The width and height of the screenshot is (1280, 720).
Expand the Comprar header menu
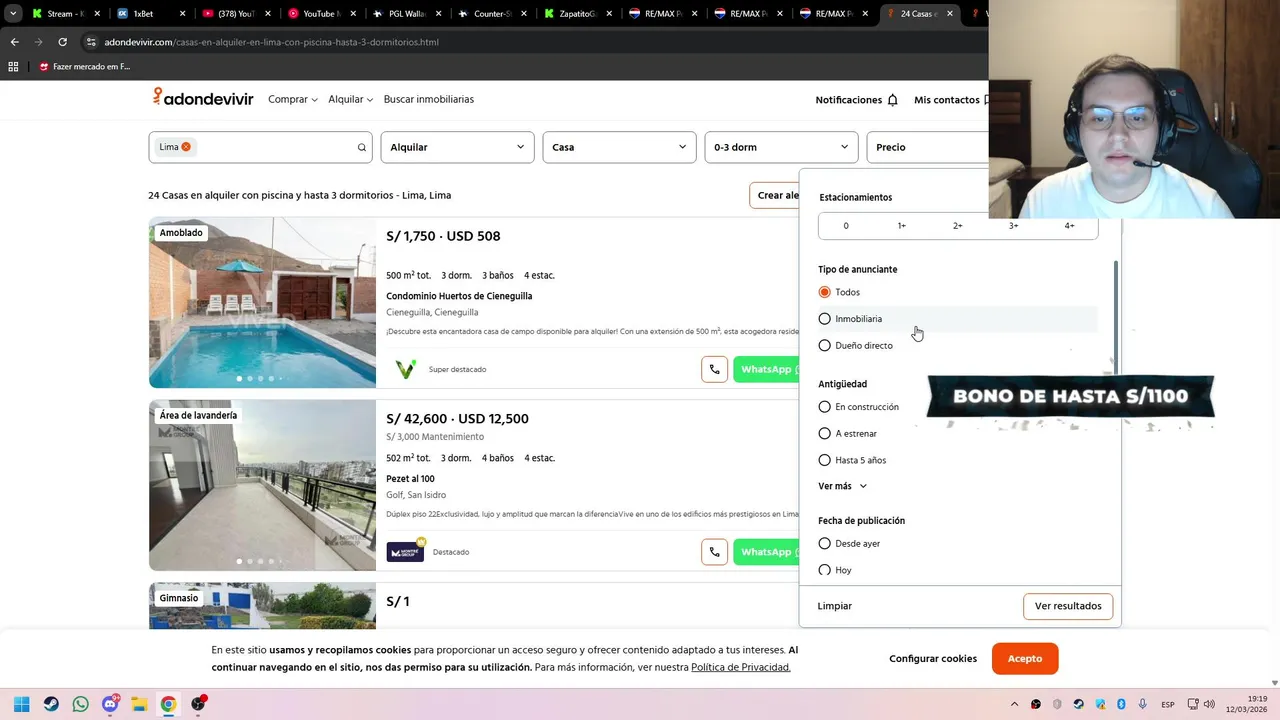point(293,99)
